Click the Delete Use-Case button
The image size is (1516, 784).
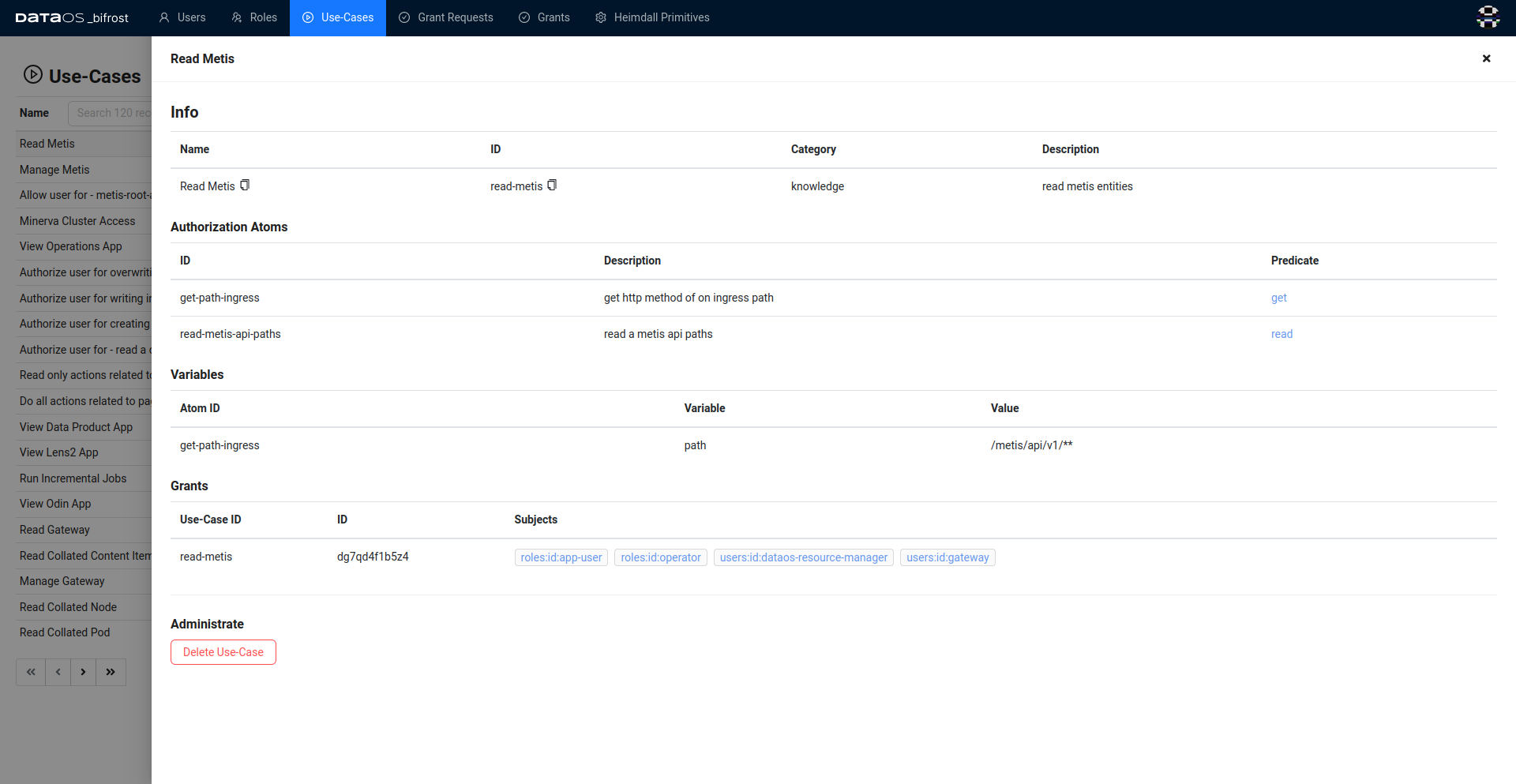pyautogui.click(x=223, y=652)
